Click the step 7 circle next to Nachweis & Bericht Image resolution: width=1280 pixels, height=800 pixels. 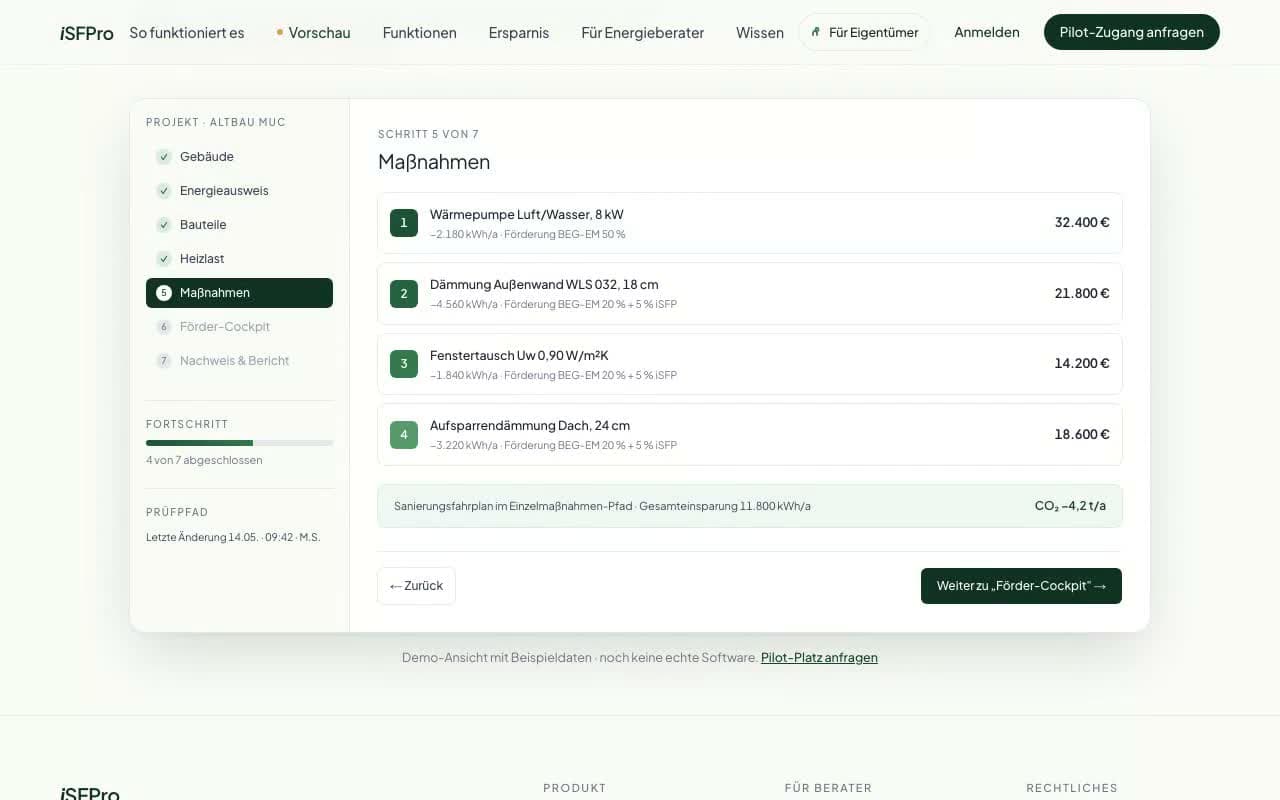coord(164,361)
